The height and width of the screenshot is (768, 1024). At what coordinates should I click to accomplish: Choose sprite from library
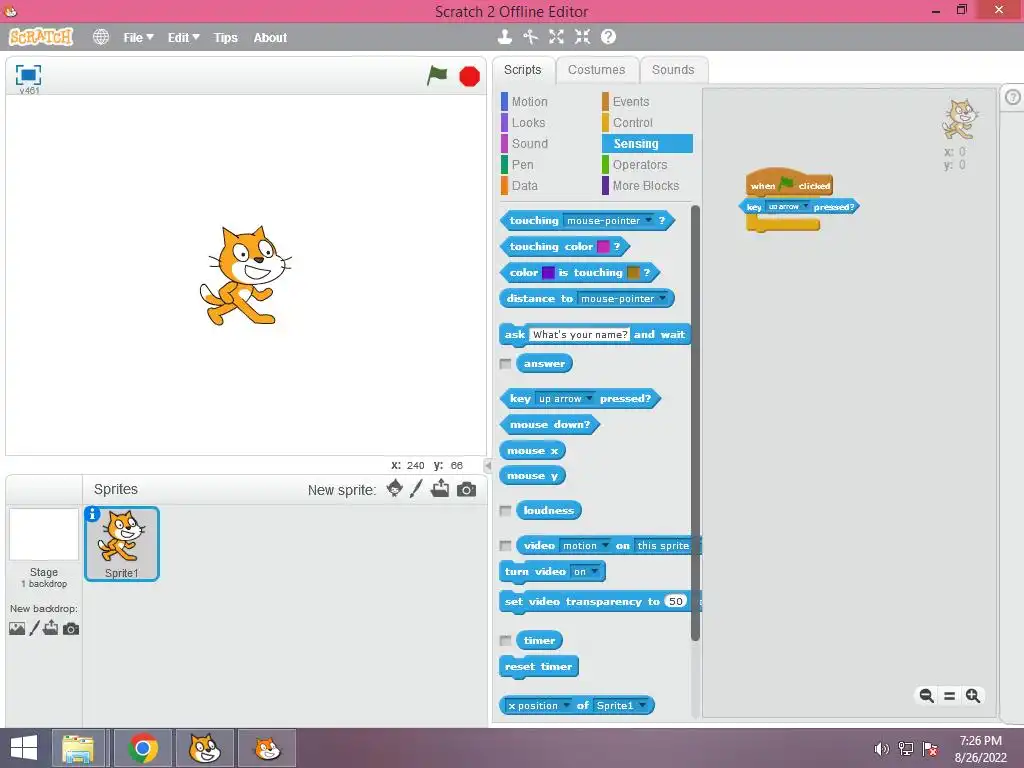coord(394,488)
